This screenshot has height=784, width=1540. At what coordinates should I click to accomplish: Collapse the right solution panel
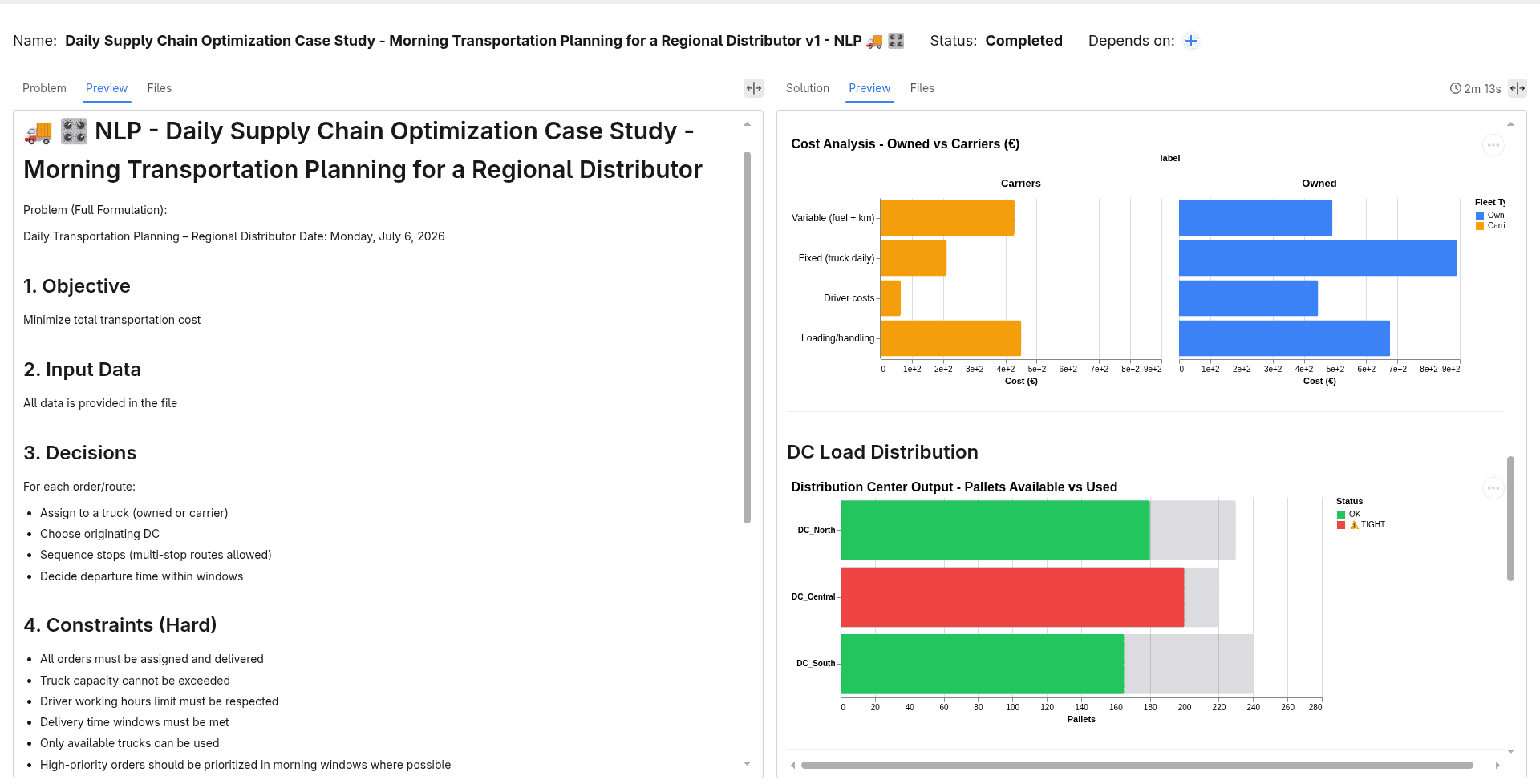(1518, 88)
